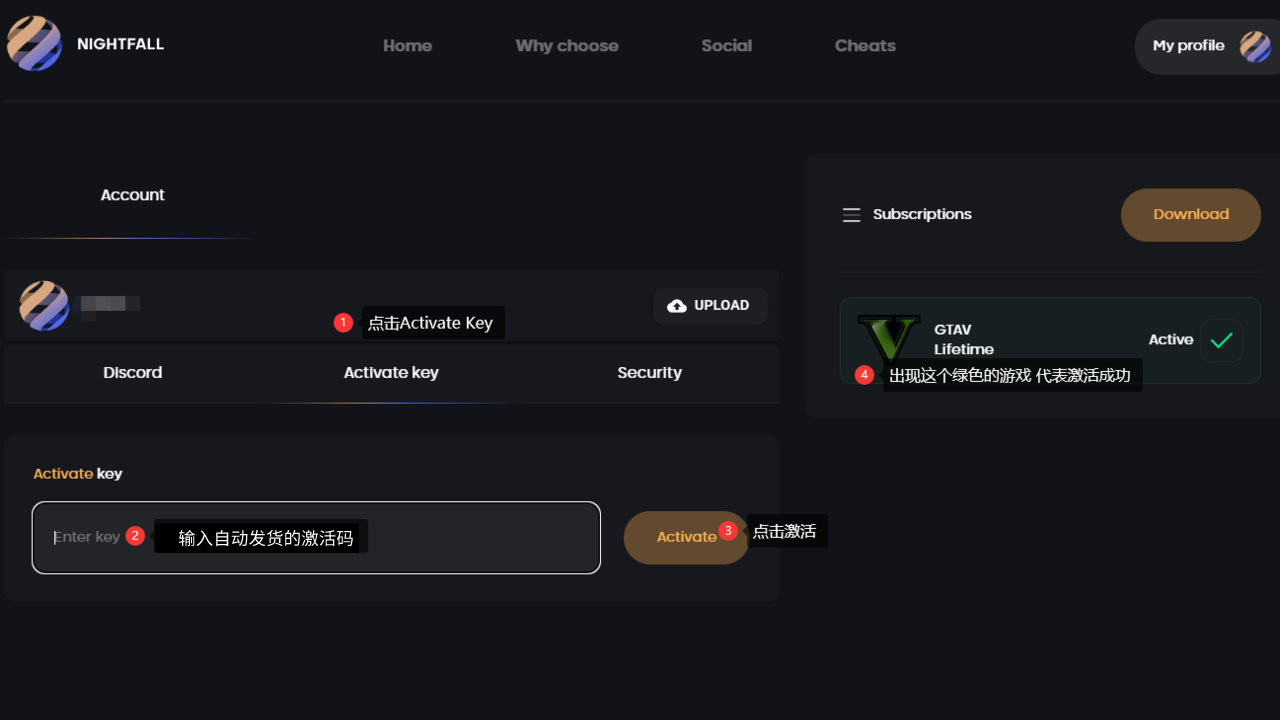Open the Social navigation link
Viewport: 1280px width, 720px height.
click(726, 46)
